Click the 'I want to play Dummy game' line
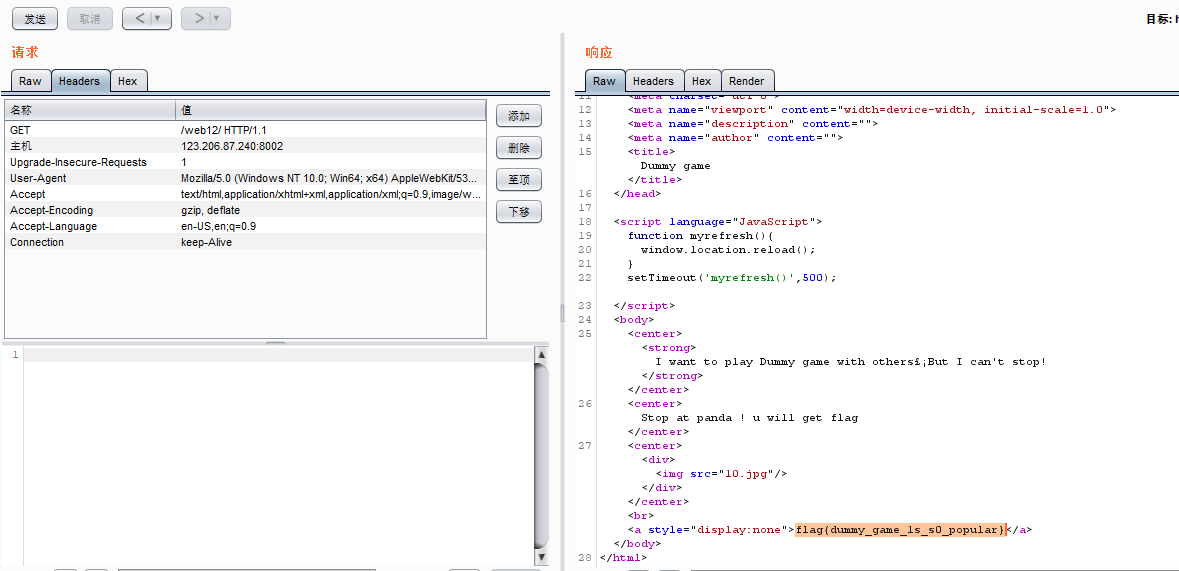This screenshot has height=571, width=1179. 850,362
